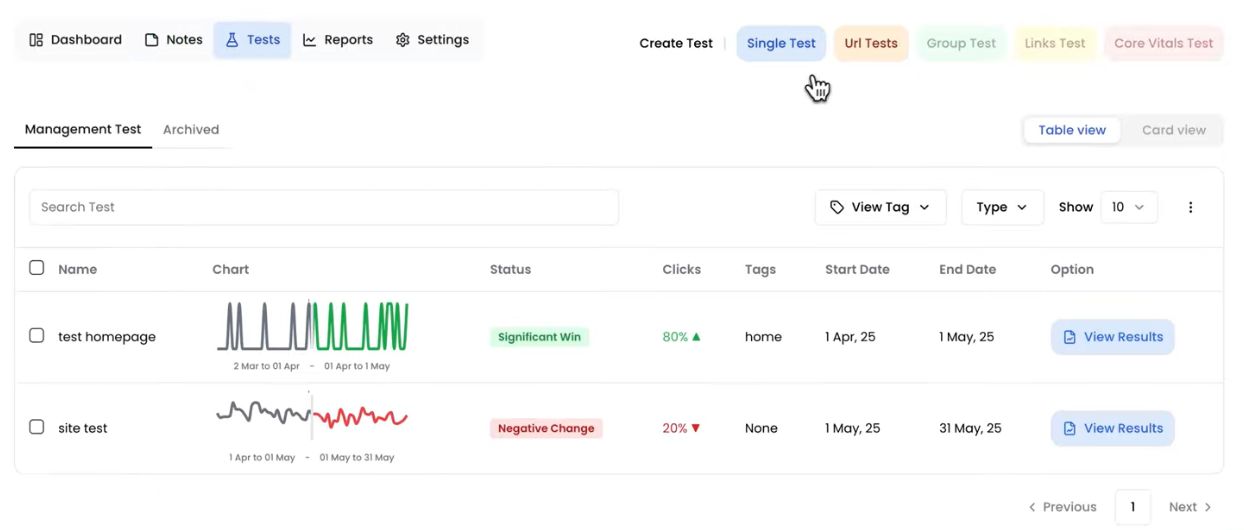The width and height of the screenshot is (1244, 530).
Task: Click the tag icon in View Tag
Action: (837, 207)
